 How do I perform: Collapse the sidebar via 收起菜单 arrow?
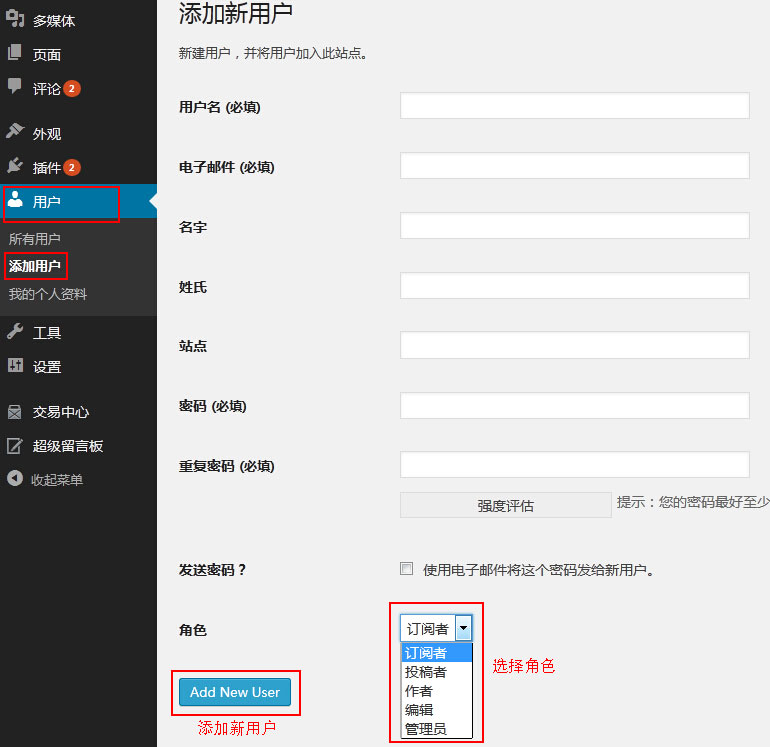pos(15,479)
